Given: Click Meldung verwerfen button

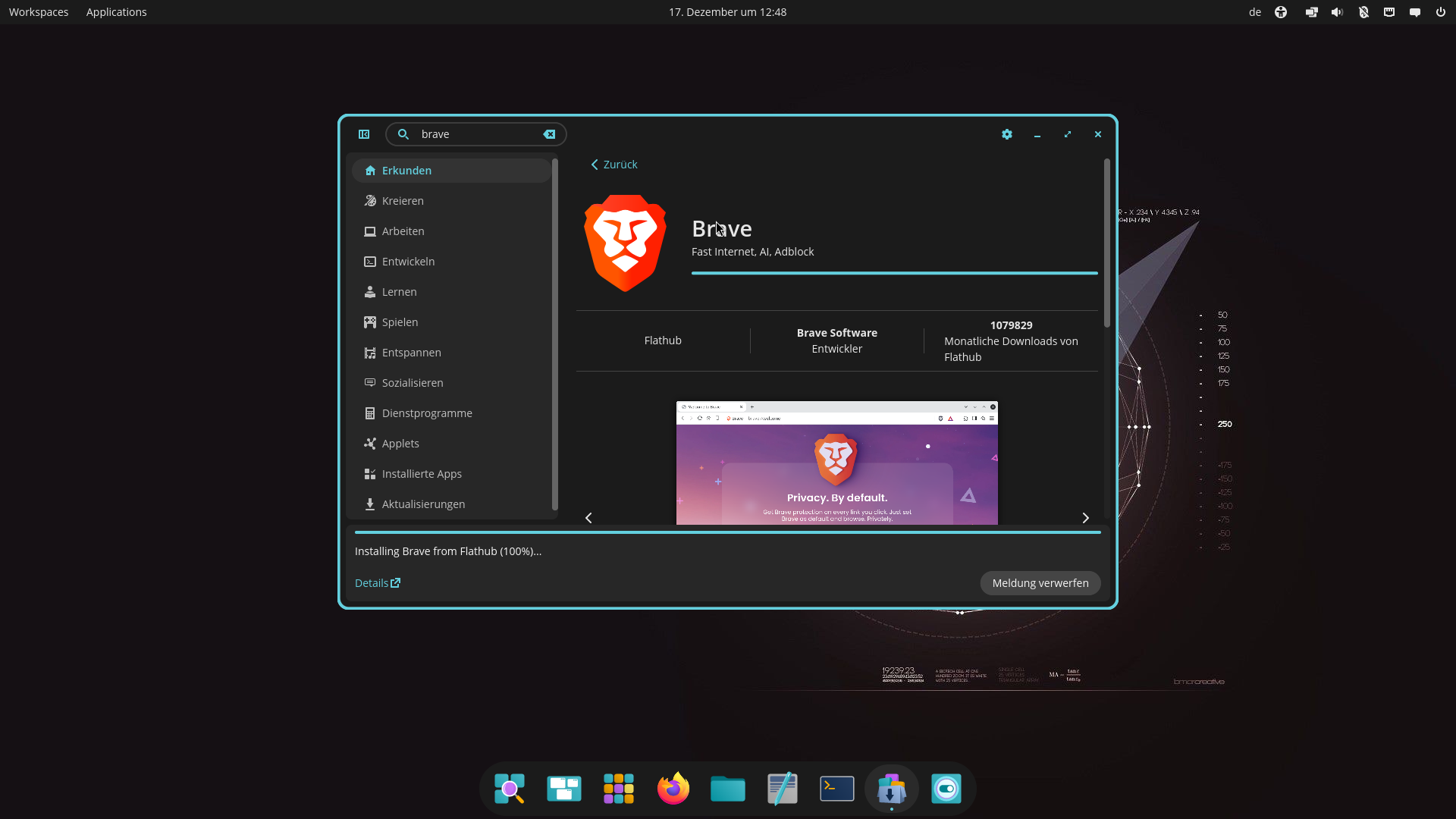Looking at the screenshot, I should [1040, 583].
